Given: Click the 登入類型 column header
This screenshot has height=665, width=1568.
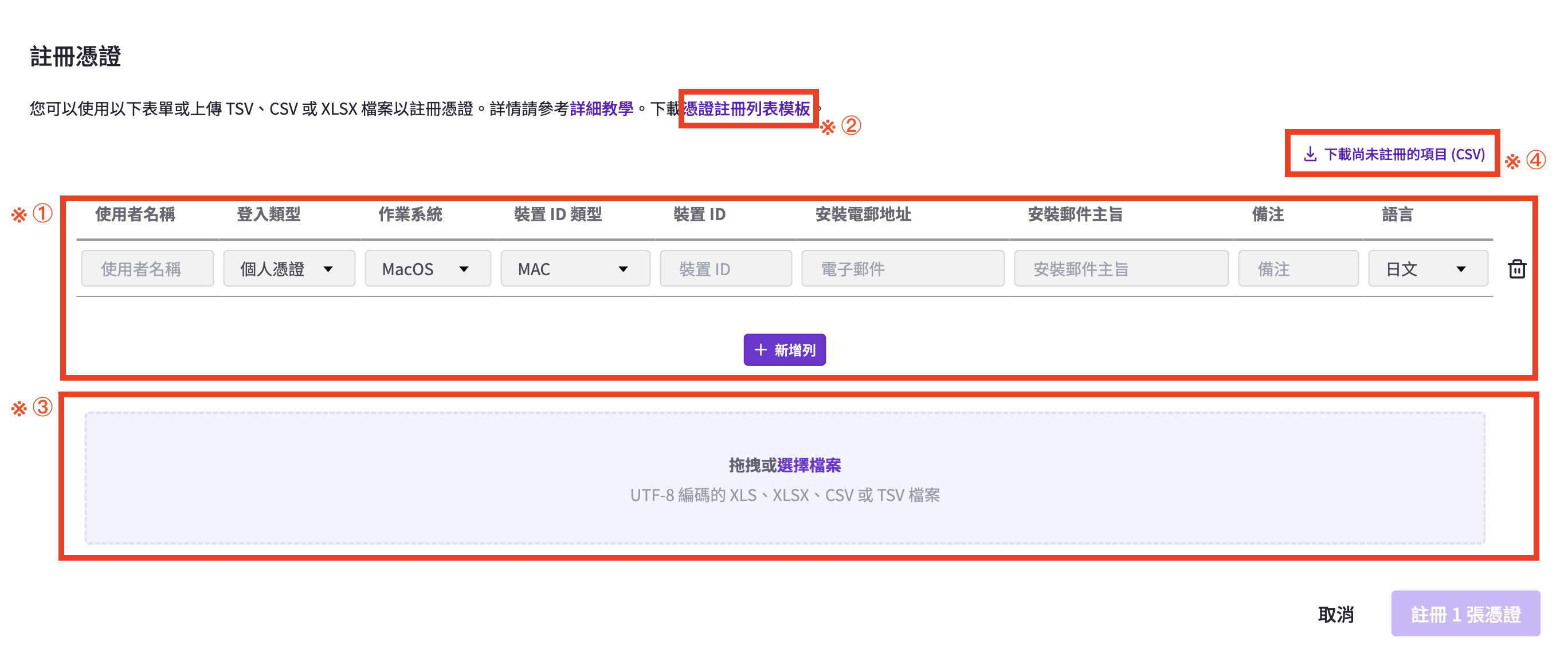Looking at the screenshot, I should [x=268, y=214].
